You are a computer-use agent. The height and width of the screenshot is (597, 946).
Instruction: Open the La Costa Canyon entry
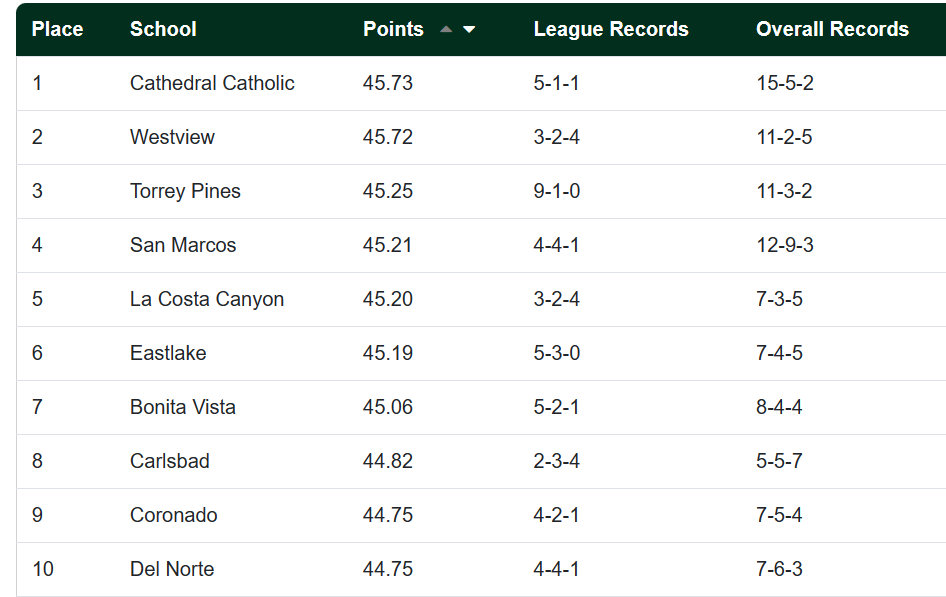(207, 299)
